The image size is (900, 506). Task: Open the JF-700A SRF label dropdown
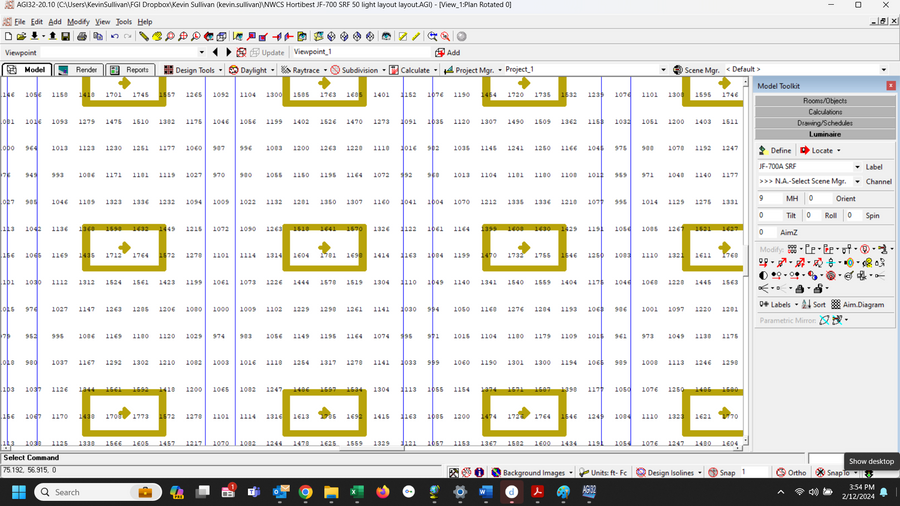tap(856, 167)
